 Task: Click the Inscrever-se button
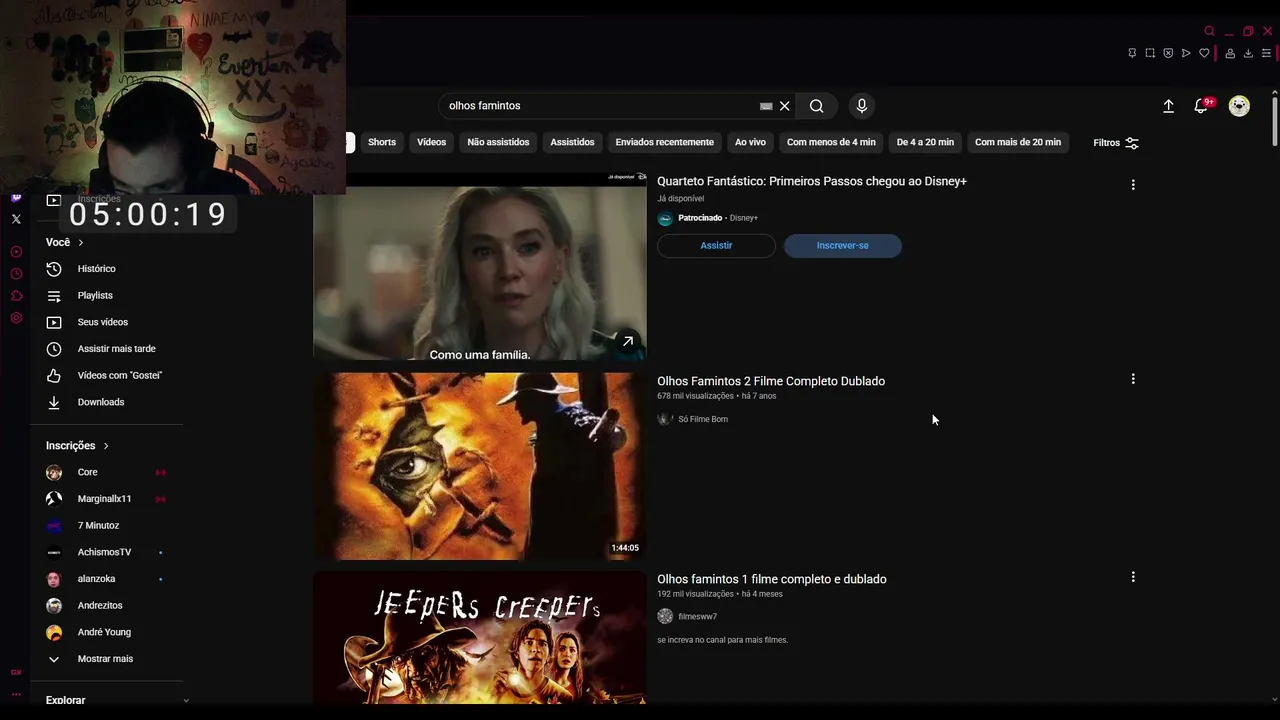(x=843, y=246)
